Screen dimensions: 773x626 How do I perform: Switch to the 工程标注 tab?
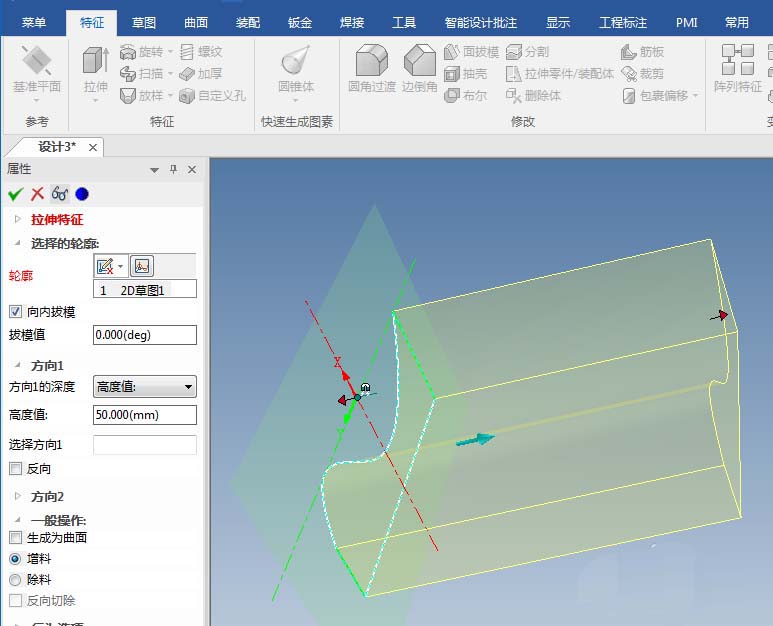(x=623, y=23)
